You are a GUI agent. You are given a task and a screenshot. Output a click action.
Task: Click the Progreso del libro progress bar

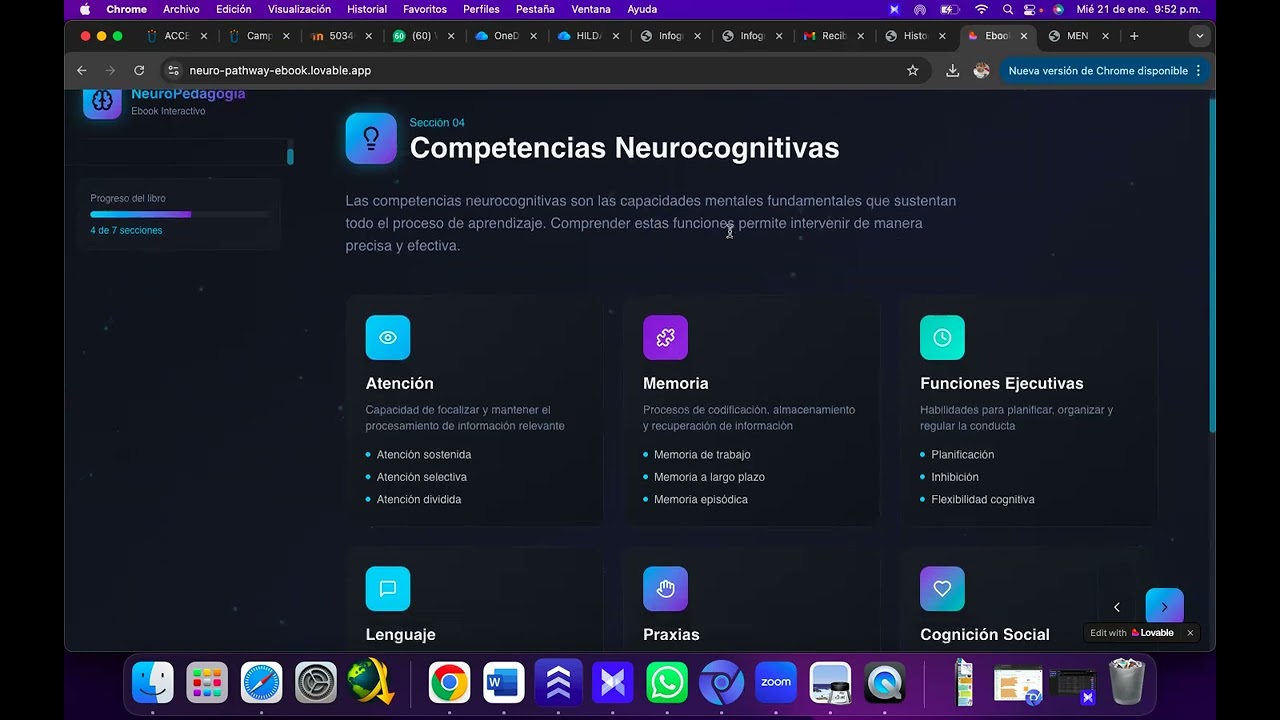180,214
